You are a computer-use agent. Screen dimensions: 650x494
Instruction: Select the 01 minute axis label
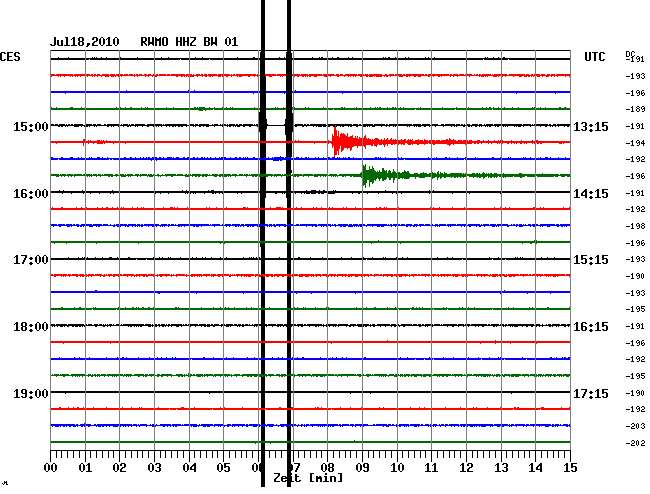[x=85, y=468]
